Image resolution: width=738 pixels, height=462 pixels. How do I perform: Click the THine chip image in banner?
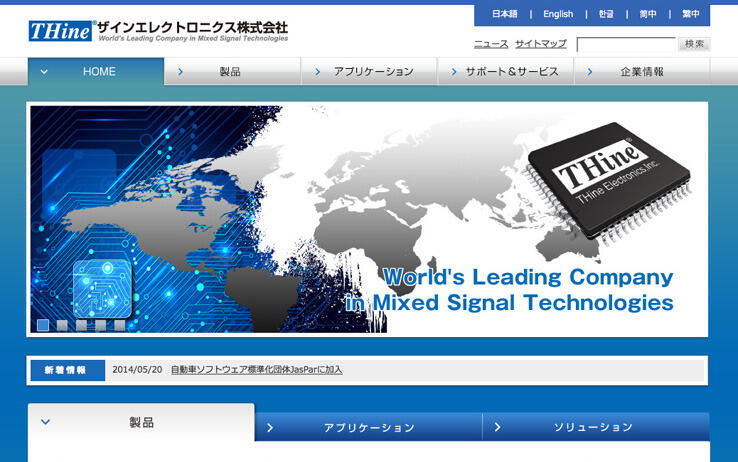point(609,183)
